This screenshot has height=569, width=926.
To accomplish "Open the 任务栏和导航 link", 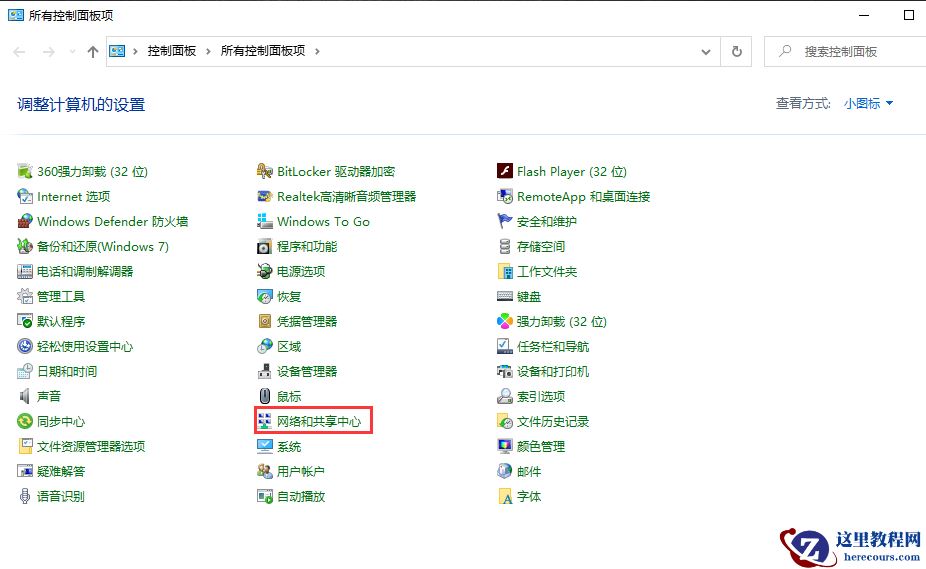I will 553,346.
